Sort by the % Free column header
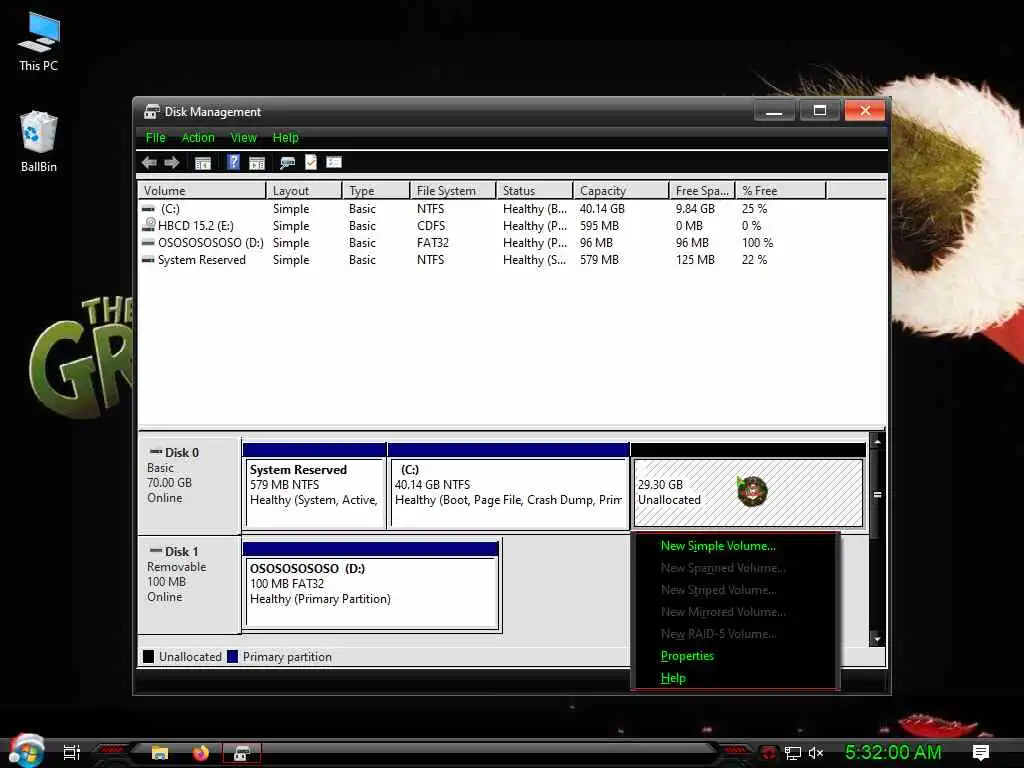 (780, 191)
